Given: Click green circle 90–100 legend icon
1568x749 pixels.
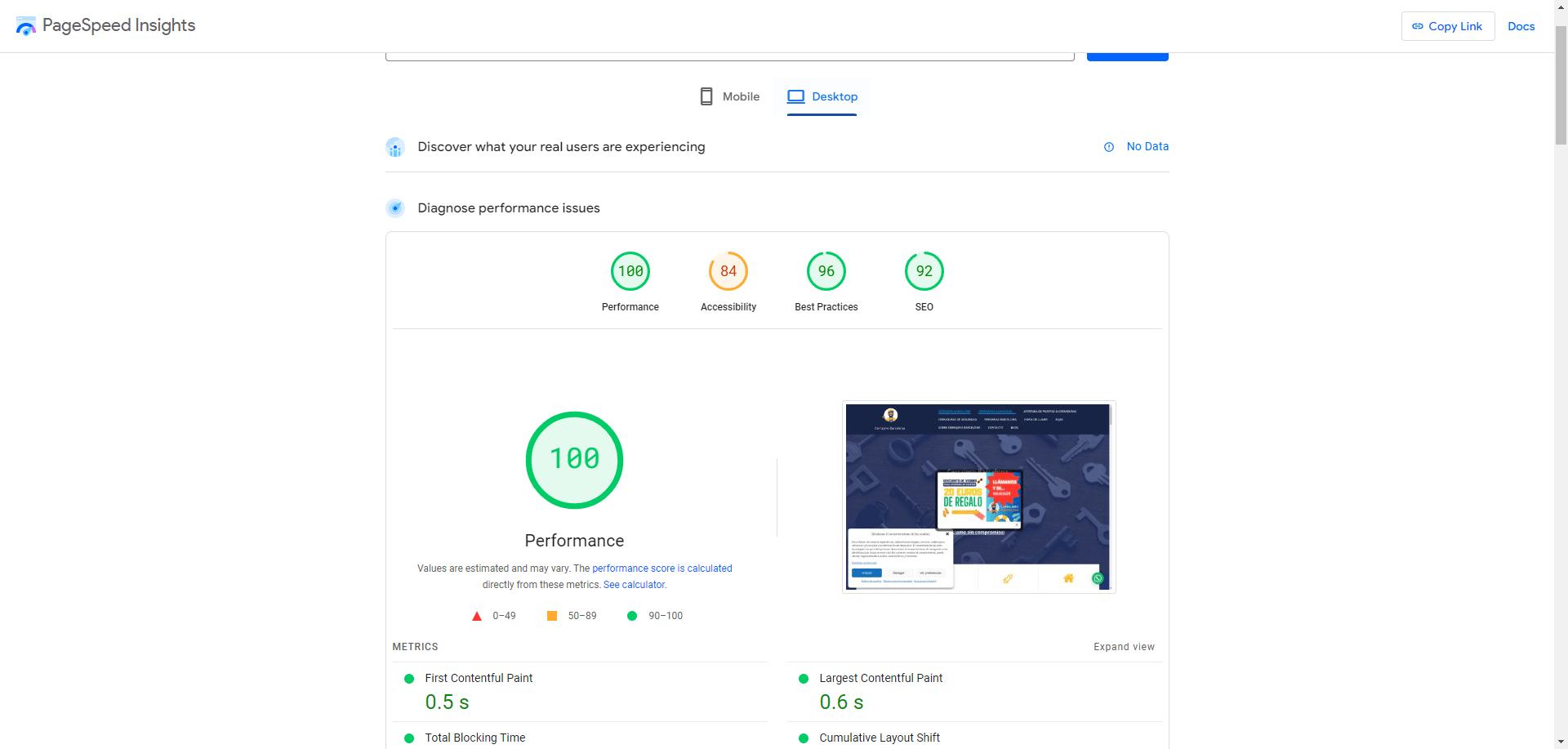Looking at the screenshot, I should point(632,616).
